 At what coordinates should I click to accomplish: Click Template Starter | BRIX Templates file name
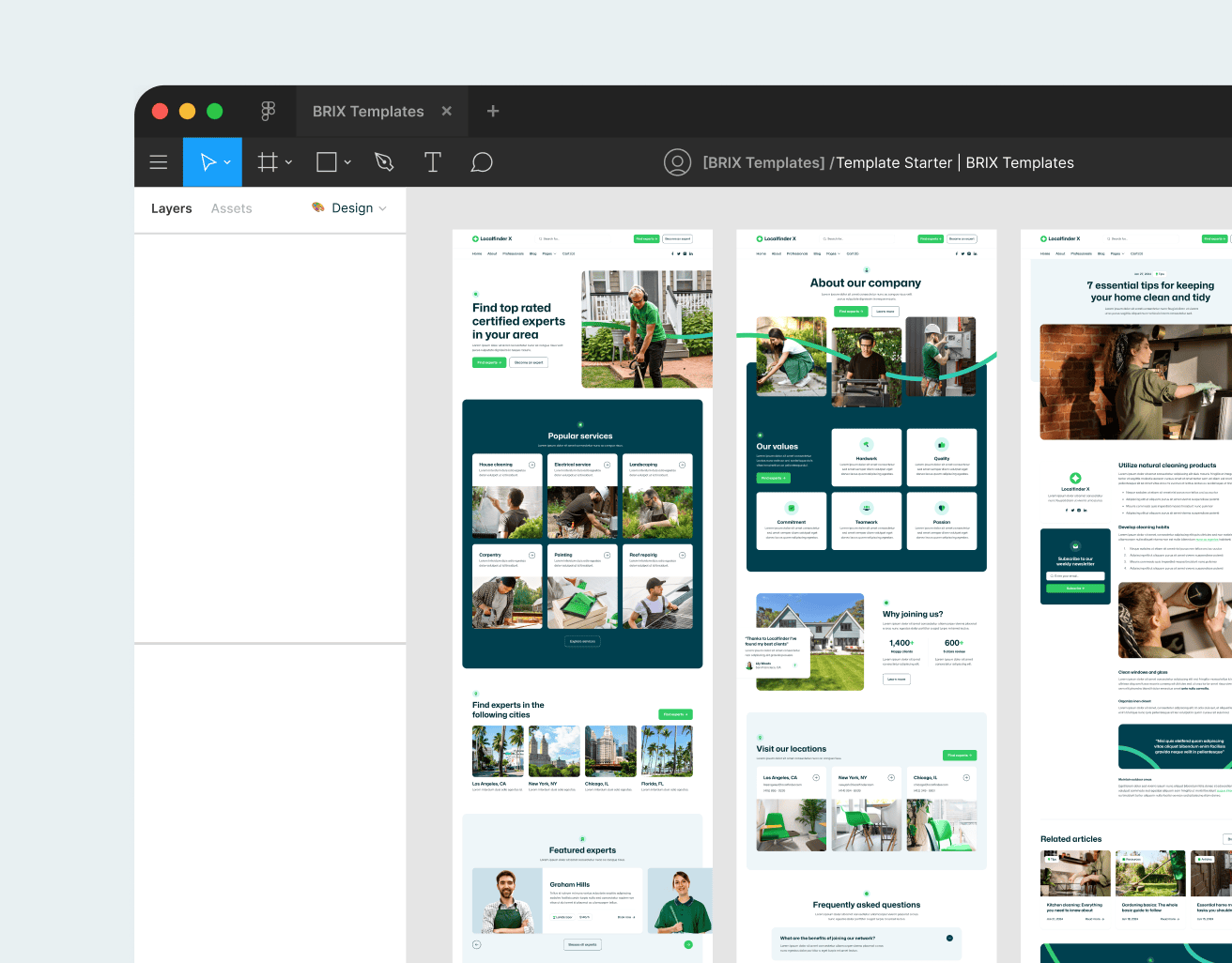click(955, 162)
